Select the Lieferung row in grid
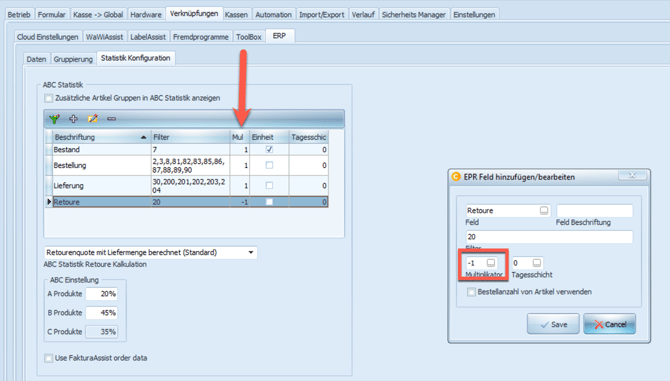 pyautogui.click(x=187, y=185)
